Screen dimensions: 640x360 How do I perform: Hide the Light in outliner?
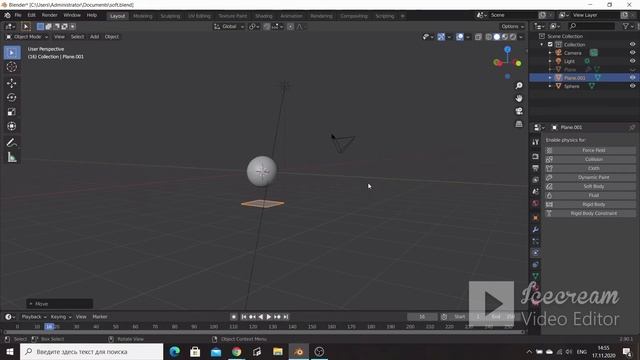[632, 61]
